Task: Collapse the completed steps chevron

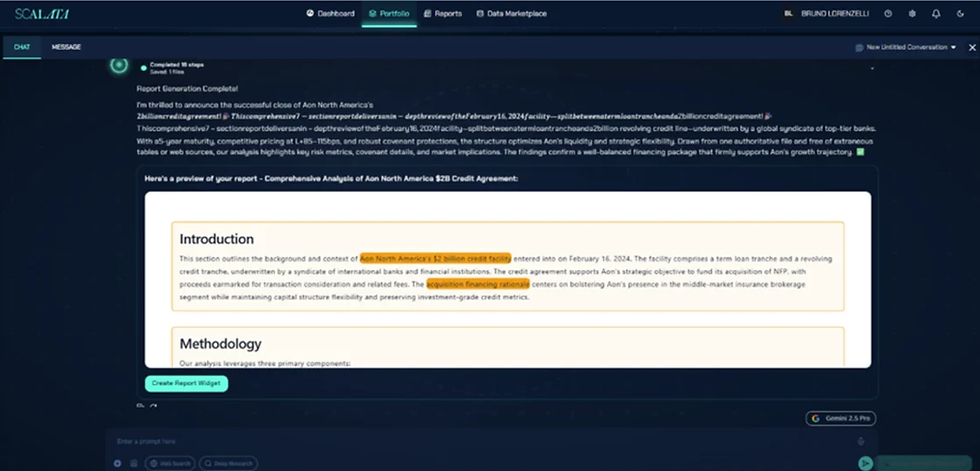Action: pos(872,67)
